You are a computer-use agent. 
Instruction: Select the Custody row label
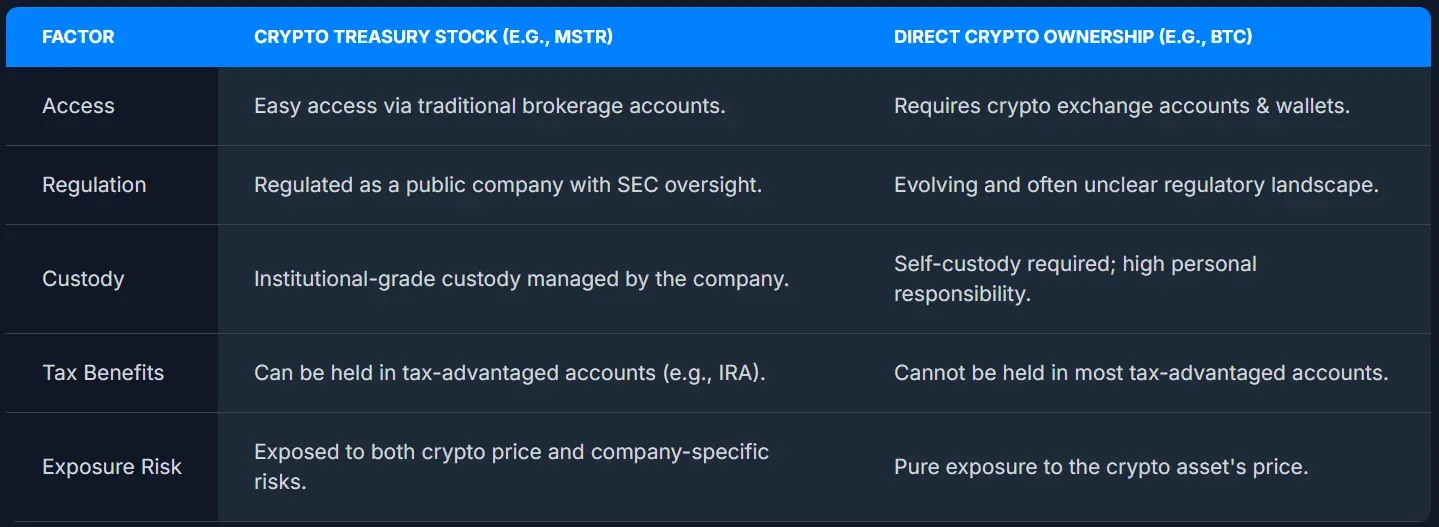pos(83,279)
